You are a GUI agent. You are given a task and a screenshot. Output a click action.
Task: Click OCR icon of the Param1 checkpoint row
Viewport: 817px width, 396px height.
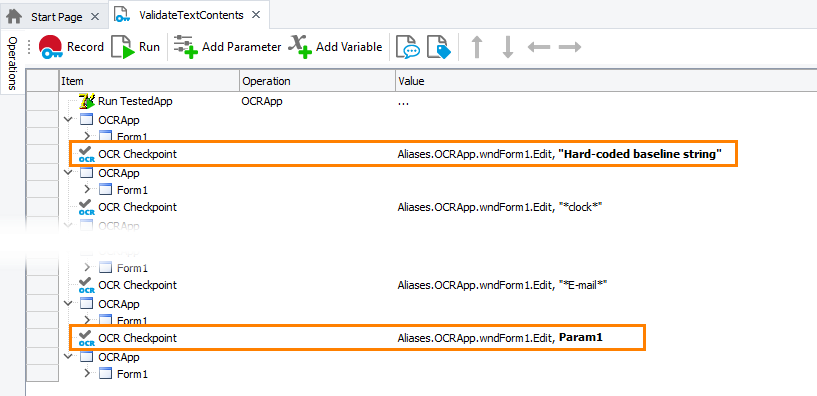point(86,338)
